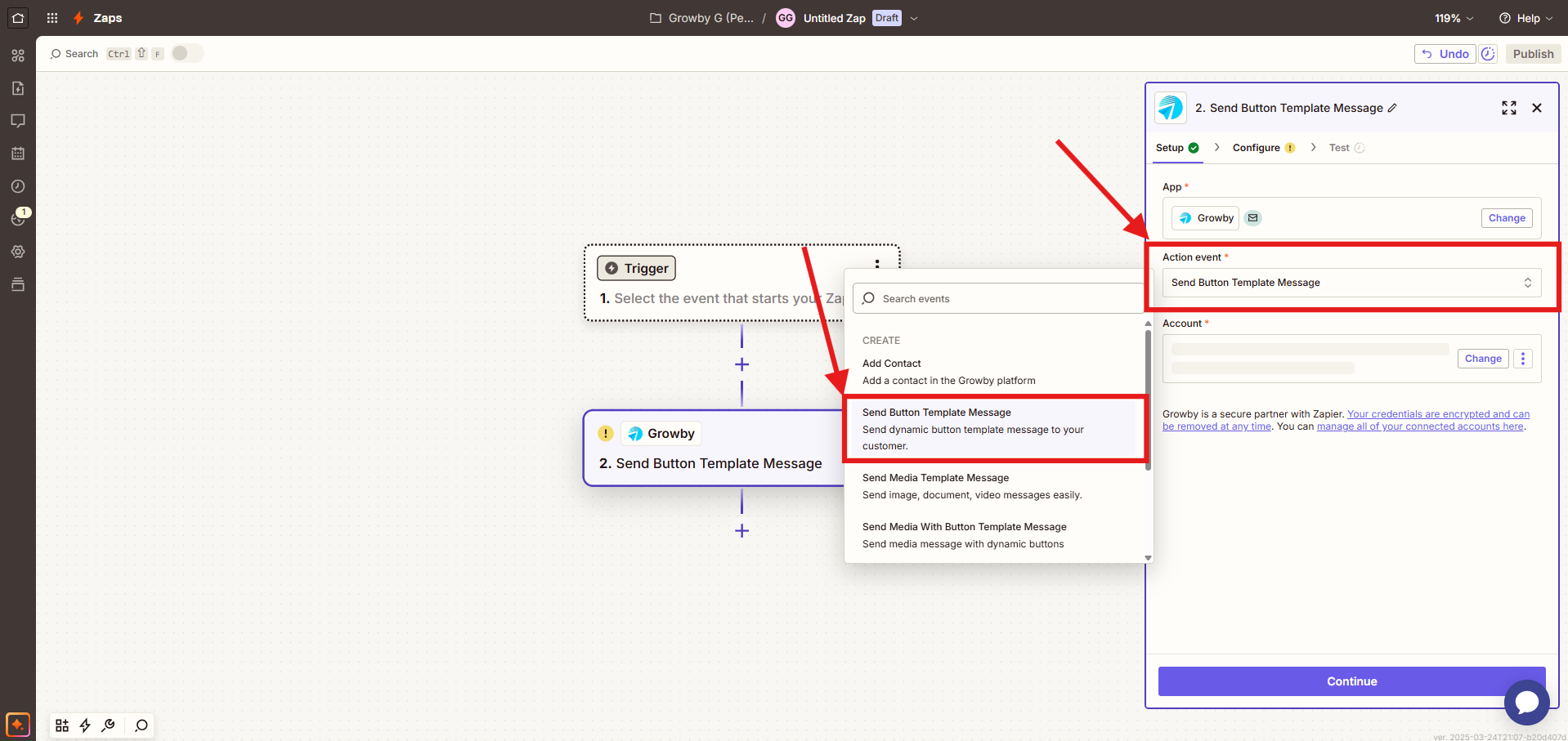Open the Action event dropdown
Image resolution: width=1568 pixels, height=741 pixels.
[1352, 283]
